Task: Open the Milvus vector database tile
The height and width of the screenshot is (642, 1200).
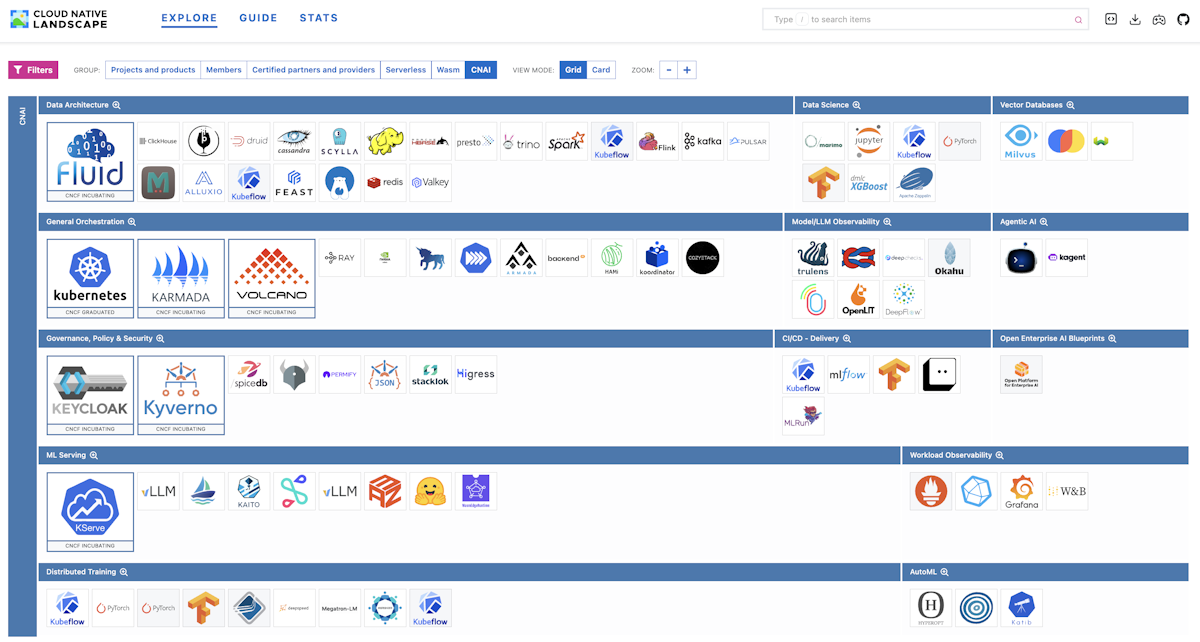Action: [x=1020, y=141]
